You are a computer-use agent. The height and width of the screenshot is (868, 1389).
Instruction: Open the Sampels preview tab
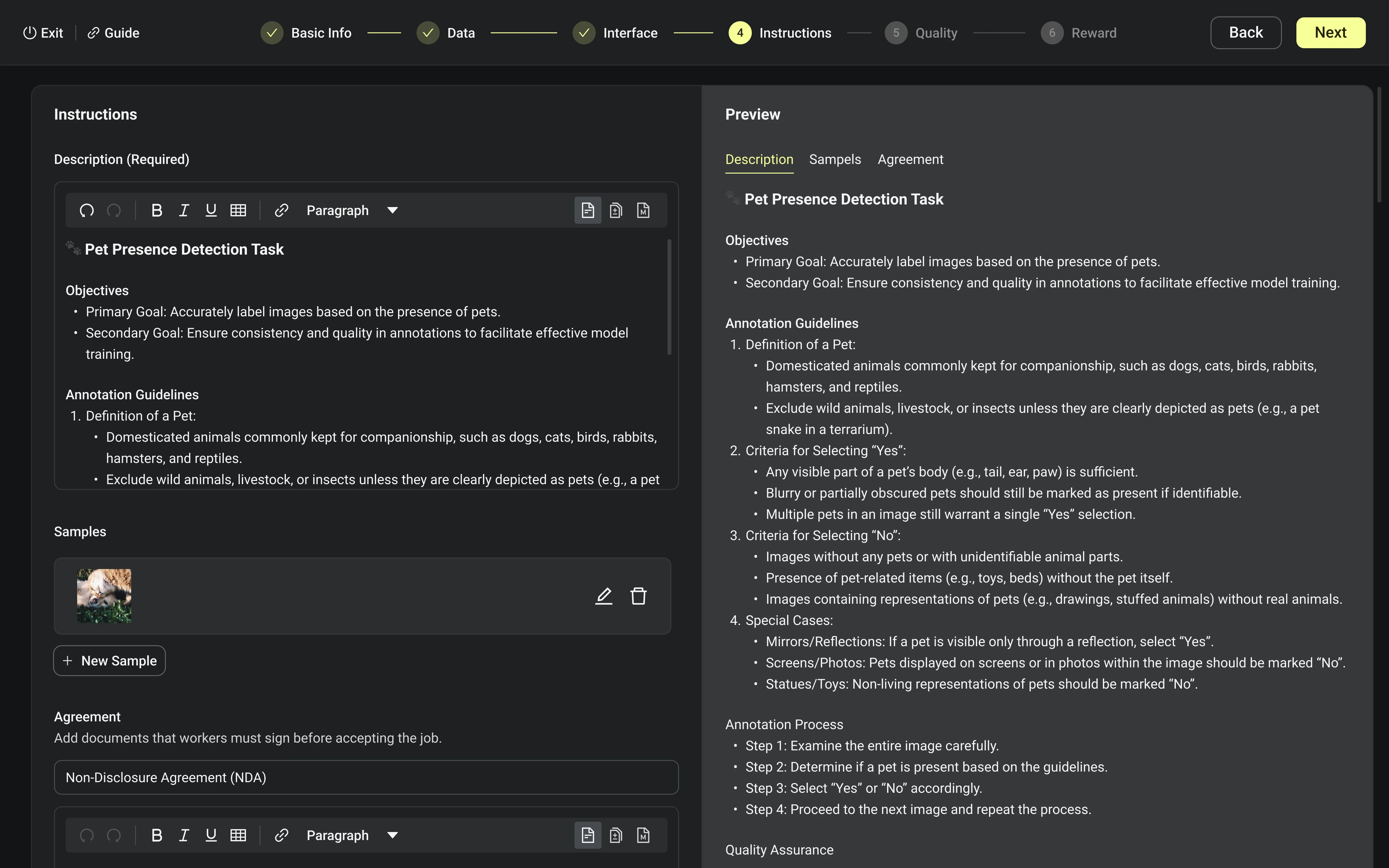point(835,159)
